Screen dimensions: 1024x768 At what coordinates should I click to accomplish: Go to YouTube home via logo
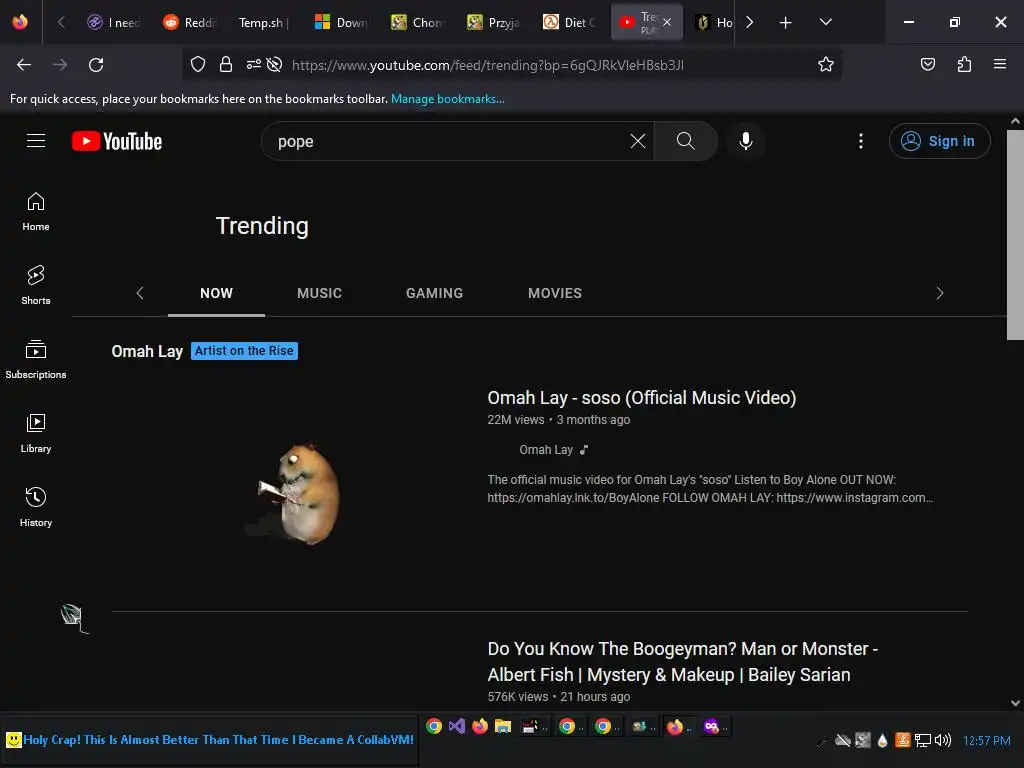pyautogui.click(x=117, y=141)
